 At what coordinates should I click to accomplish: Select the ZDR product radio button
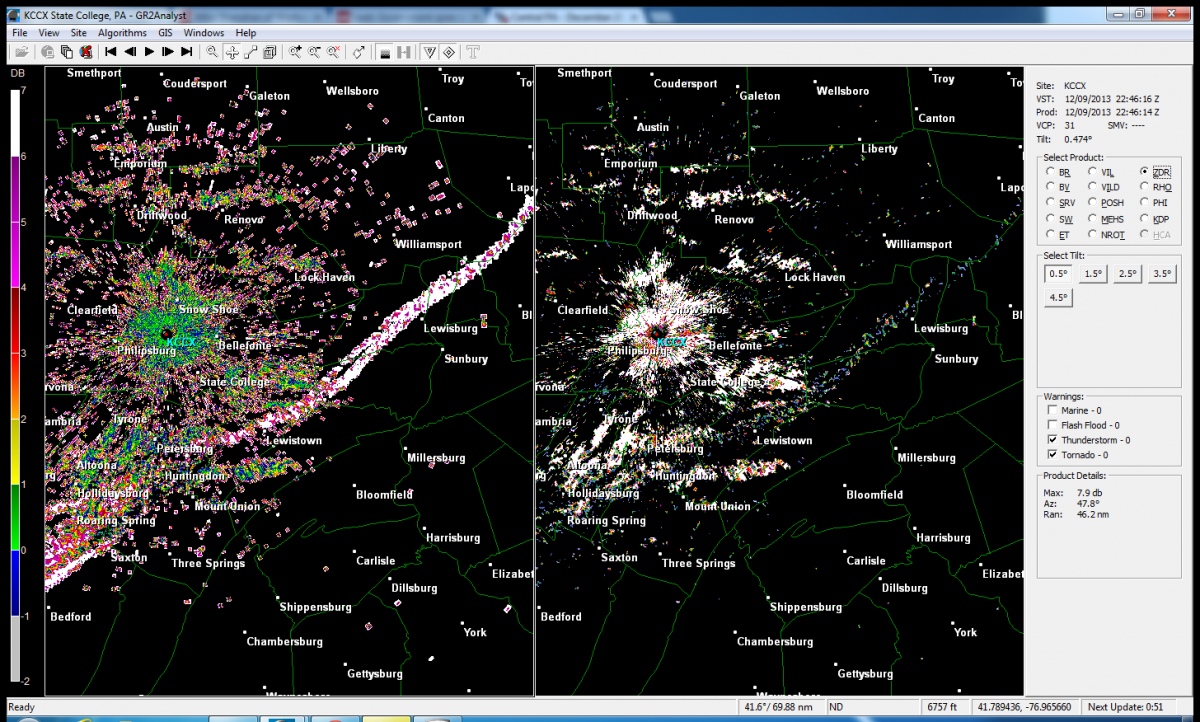[x=1144, y=172]
